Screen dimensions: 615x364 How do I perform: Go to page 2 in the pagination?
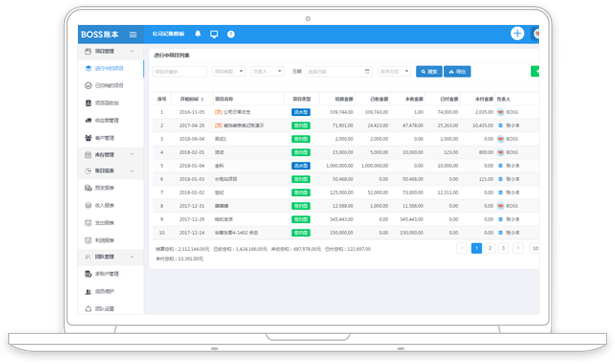[490, 248]
